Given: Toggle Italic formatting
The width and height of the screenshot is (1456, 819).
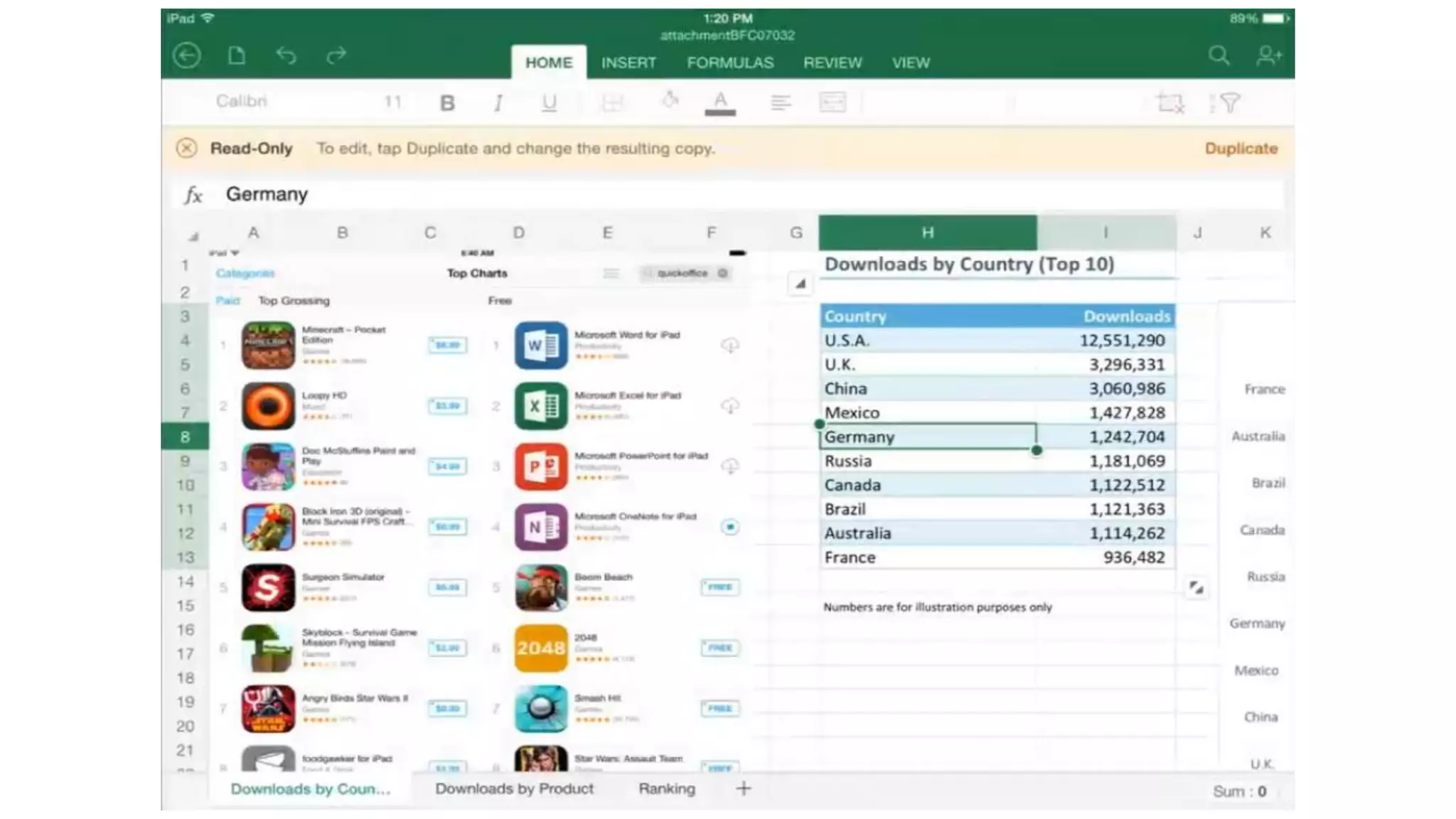Looking at the screenshot, I should coord(498,103).
